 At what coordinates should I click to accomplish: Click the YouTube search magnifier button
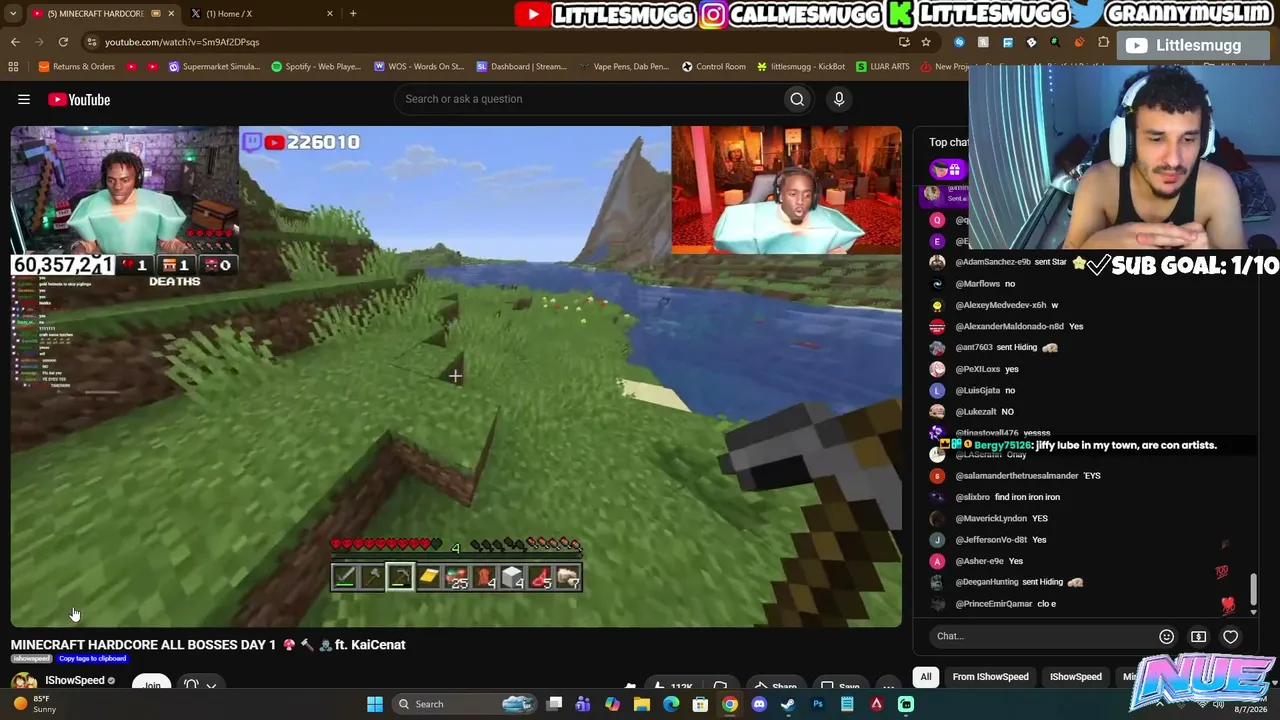tap(797, 99)
